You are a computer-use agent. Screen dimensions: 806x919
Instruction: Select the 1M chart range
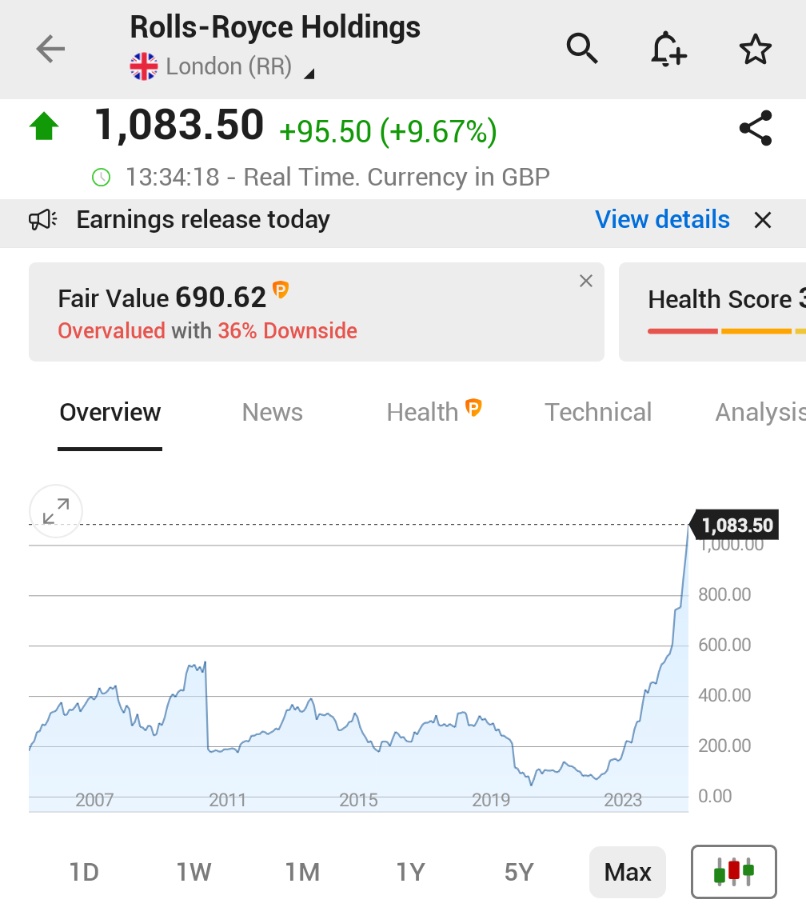[302, 872]
